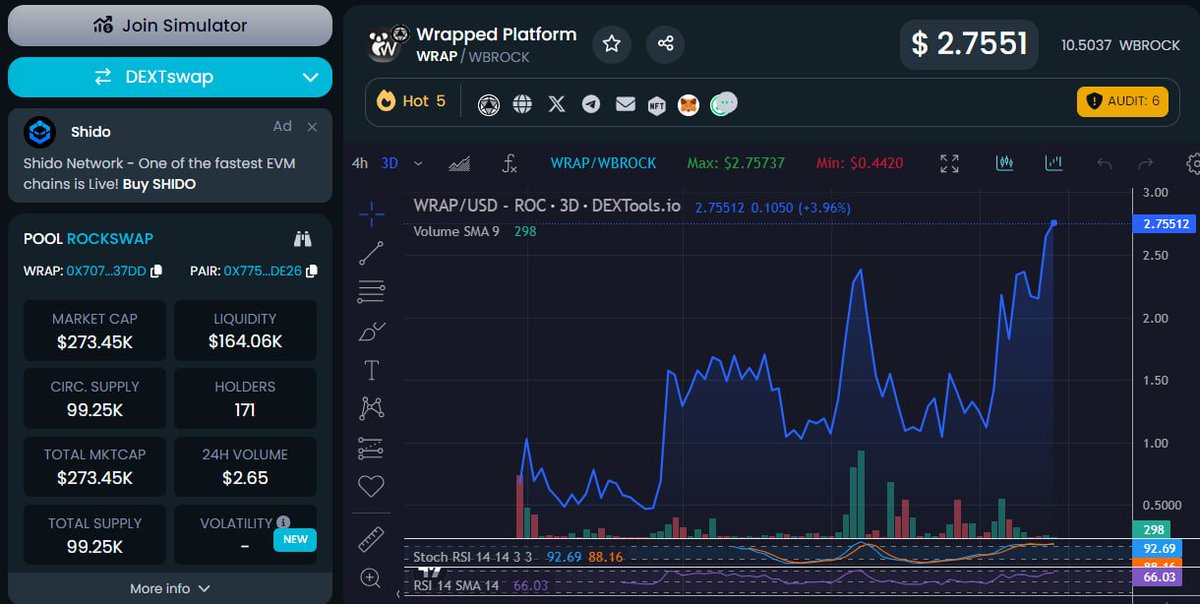Screen dimensions: 1200x604
Task: Click the NFT hexagon icon
Action: (x=657, y=104)
